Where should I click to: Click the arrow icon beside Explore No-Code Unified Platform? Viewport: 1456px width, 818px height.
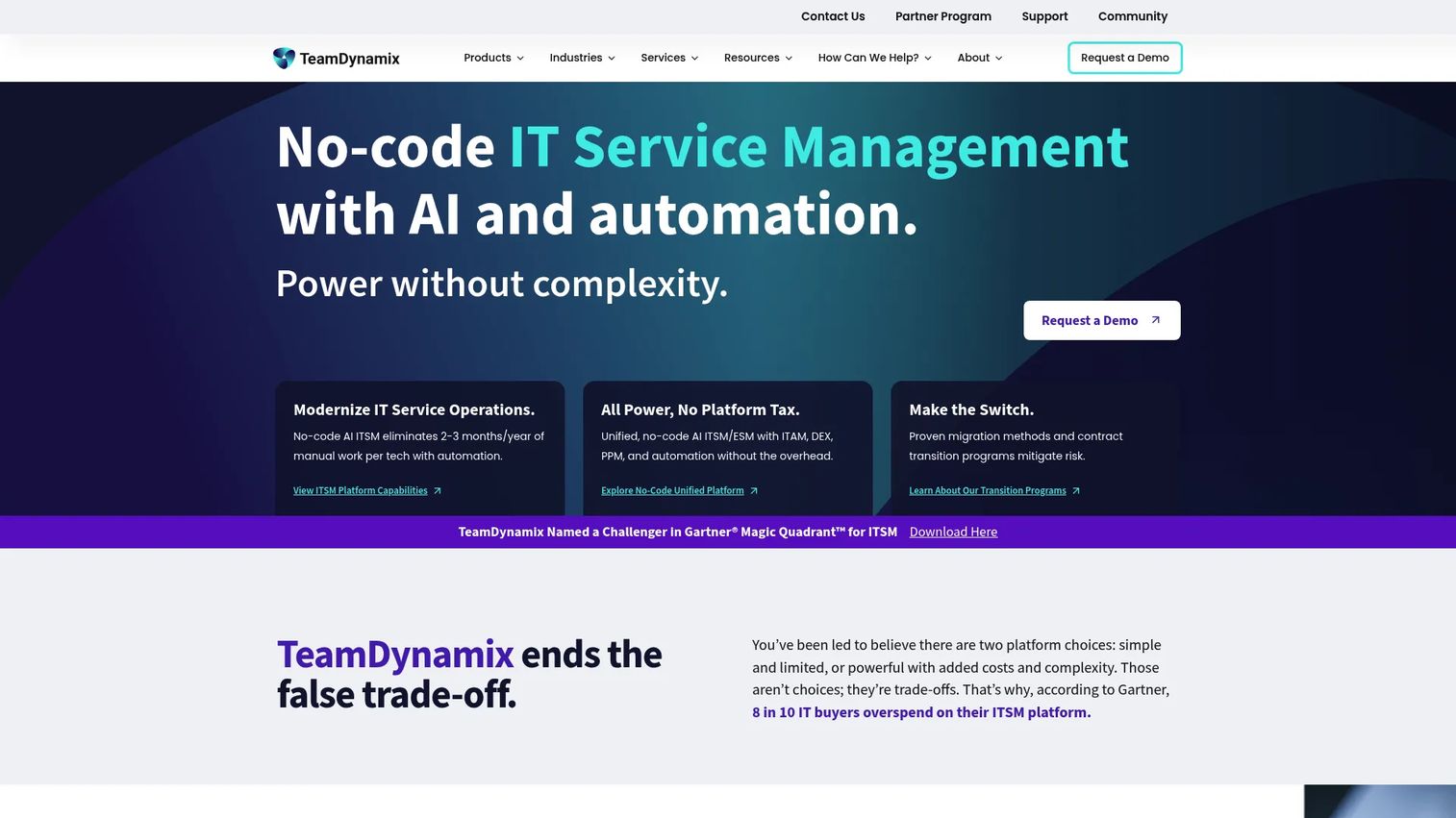[754, 490]
